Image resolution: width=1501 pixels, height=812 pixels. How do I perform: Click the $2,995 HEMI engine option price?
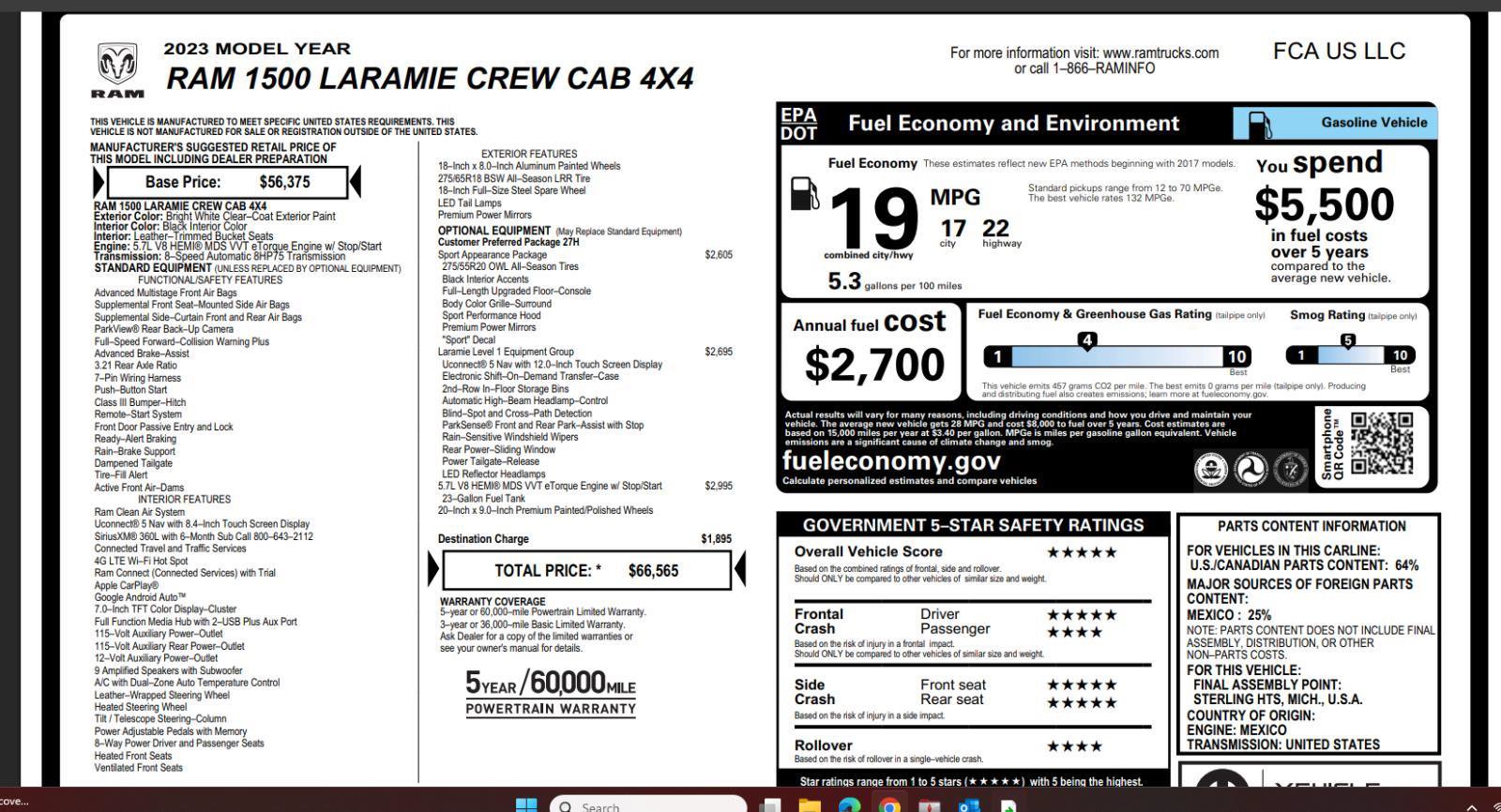click(x=719, y=486)
